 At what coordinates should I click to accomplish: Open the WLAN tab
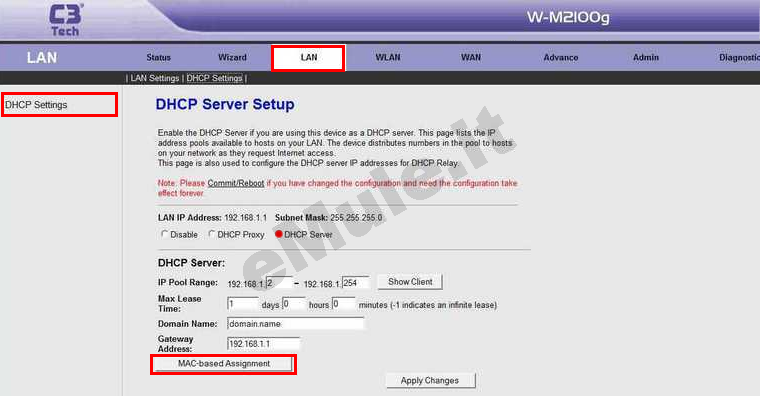388,57
